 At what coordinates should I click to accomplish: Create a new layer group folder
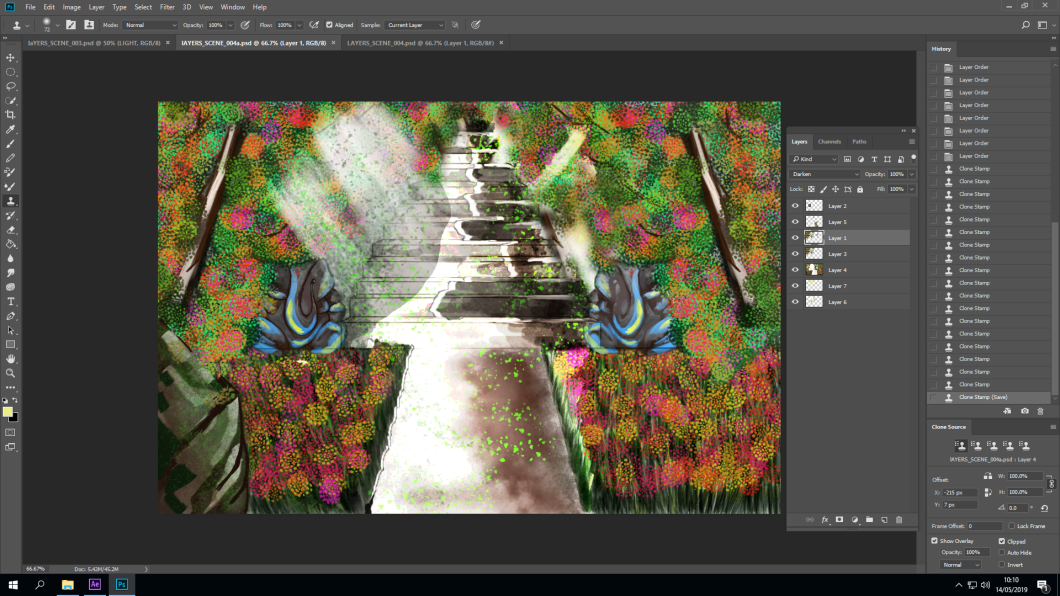[869, 520]
